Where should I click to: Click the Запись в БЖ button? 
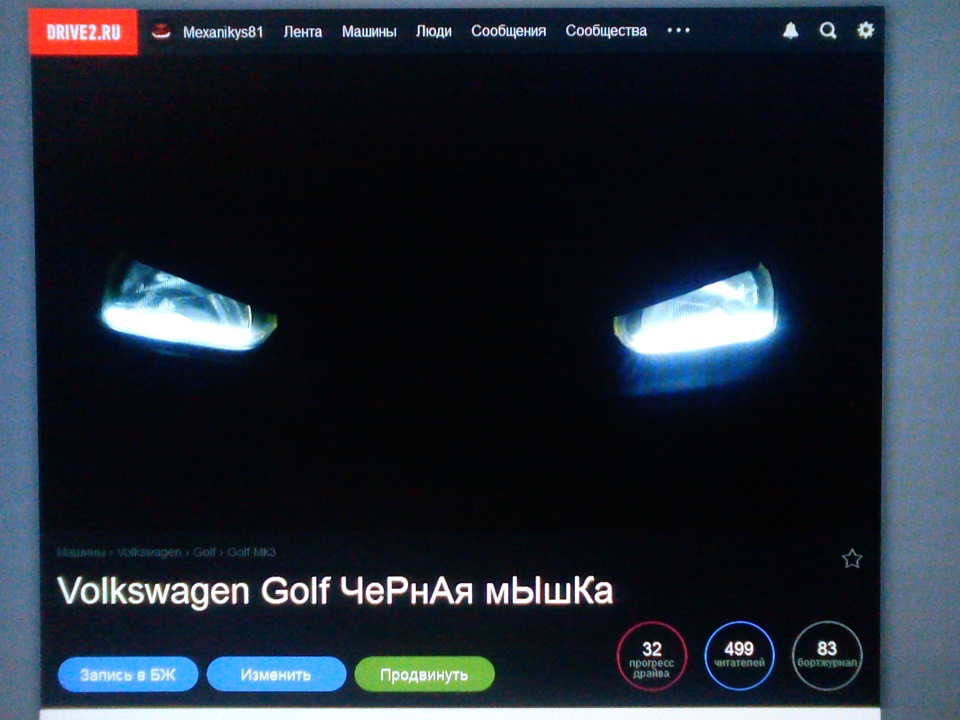click(128, 675)
